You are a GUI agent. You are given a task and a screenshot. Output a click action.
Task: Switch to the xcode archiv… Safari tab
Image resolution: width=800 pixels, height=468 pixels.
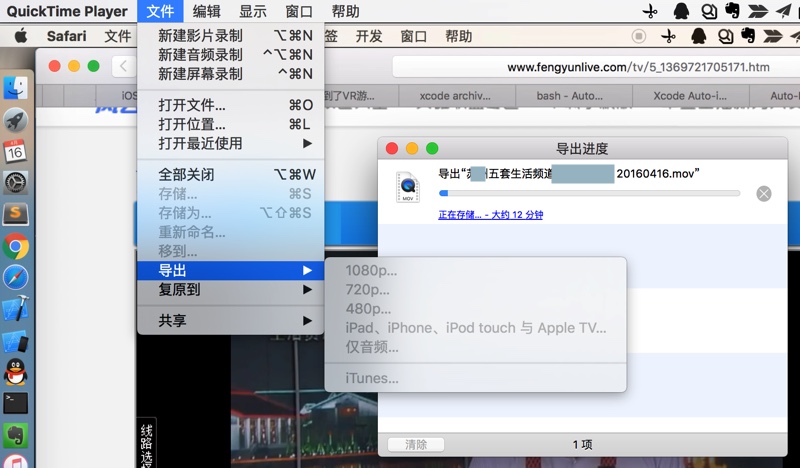[x=457, y=96]
